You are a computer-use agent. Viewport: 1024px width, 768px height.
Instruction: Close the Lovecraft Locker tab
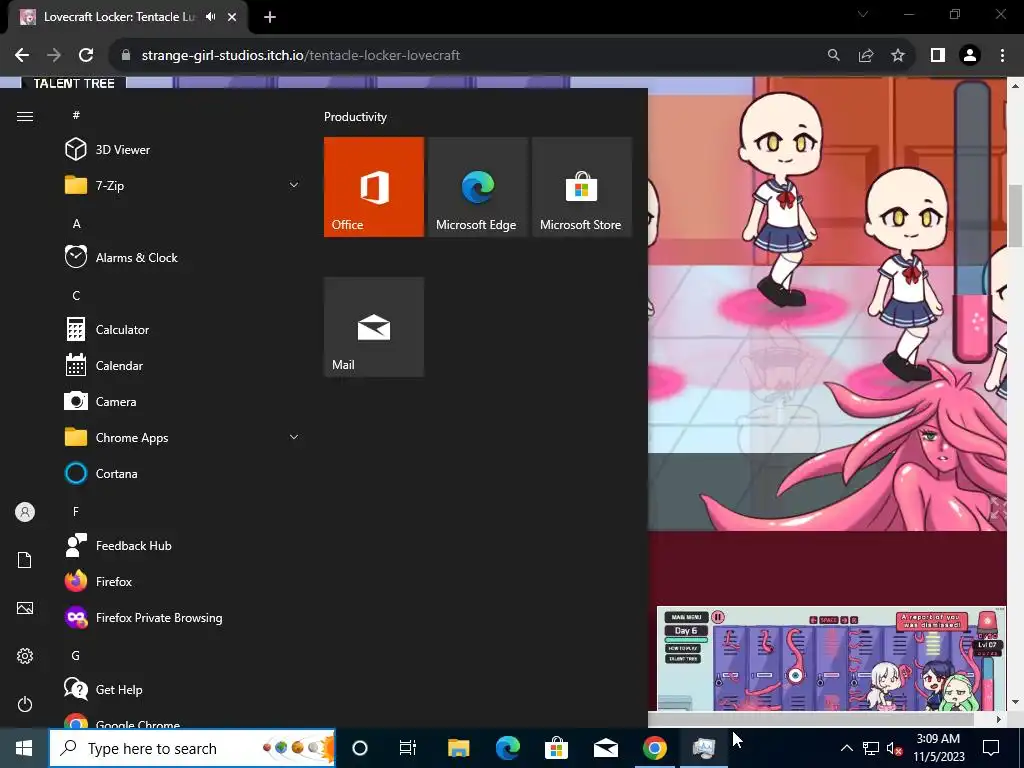coord(232,17)
